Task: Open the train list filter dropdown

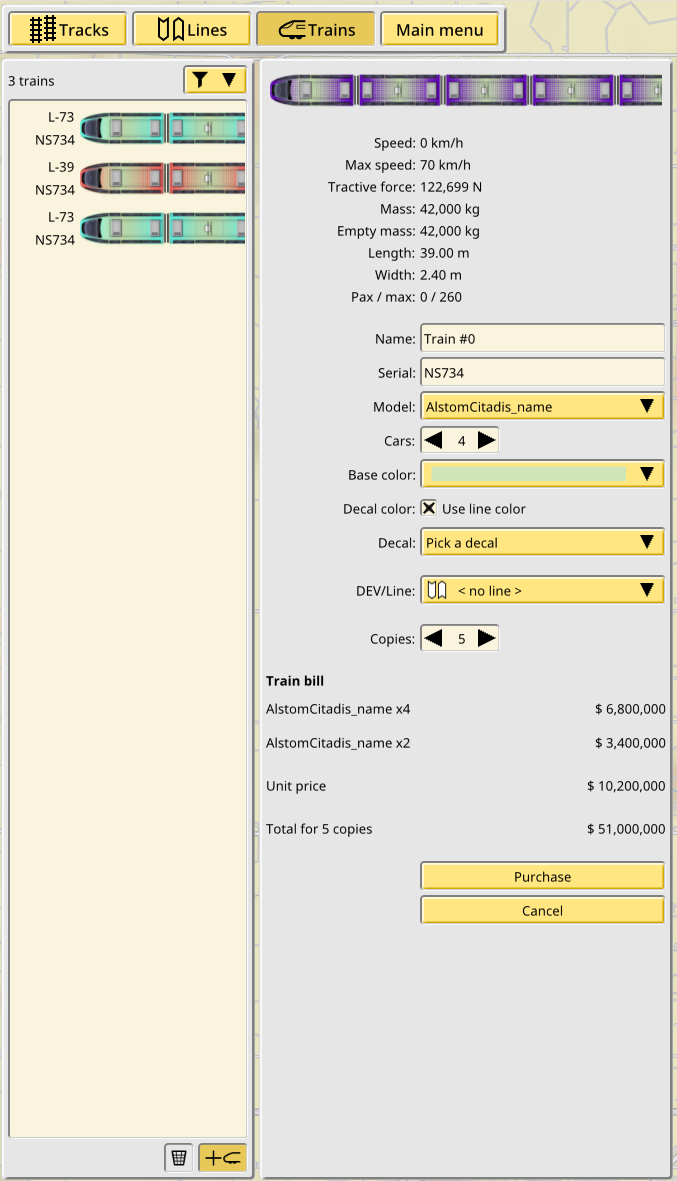Action: 215,80
